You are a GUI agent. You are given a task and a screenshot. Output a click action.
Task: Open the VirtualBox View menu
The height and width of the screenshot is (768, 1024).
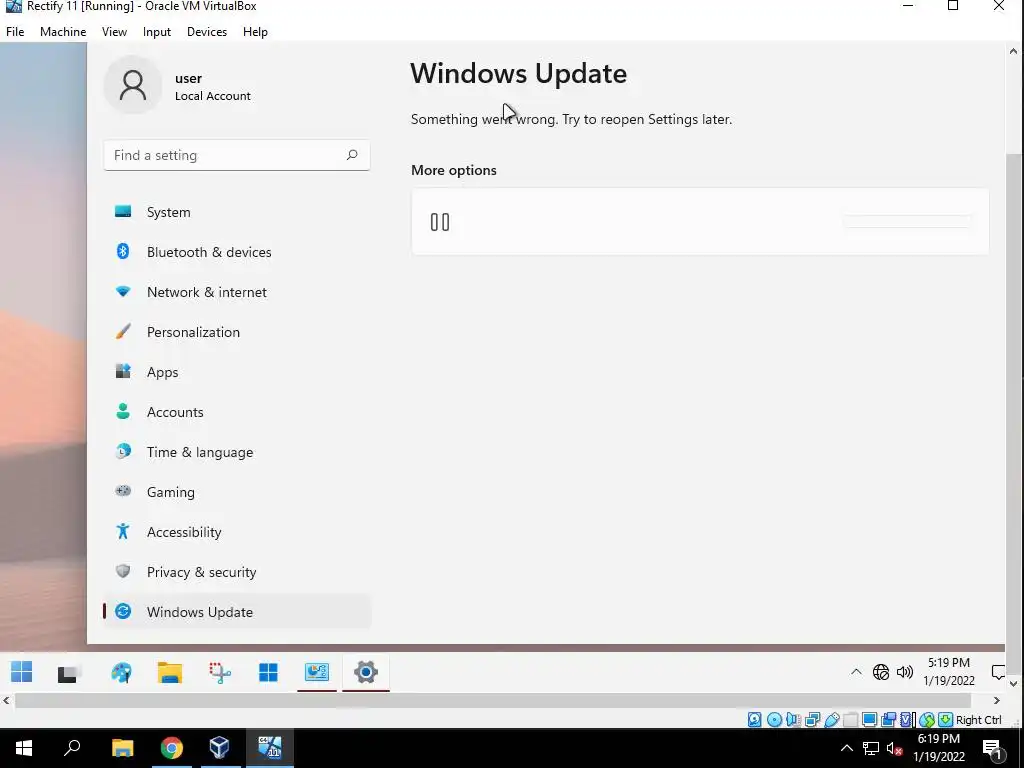pos(114,31)
